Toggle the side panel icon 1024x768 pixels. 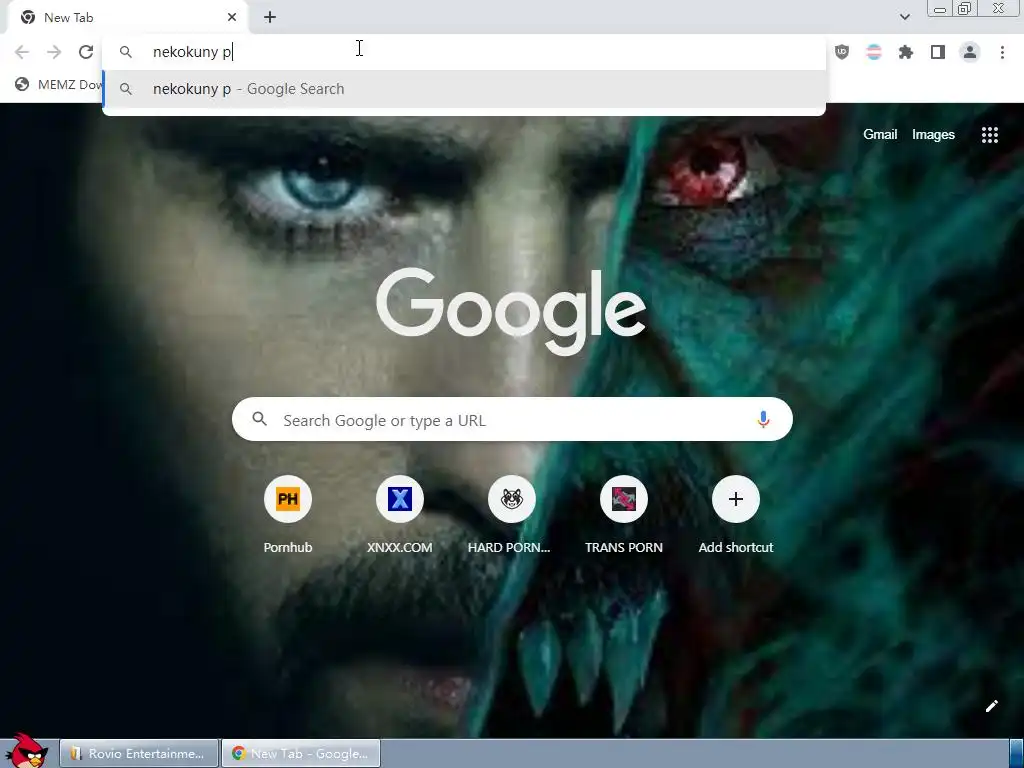coord(938,52)
